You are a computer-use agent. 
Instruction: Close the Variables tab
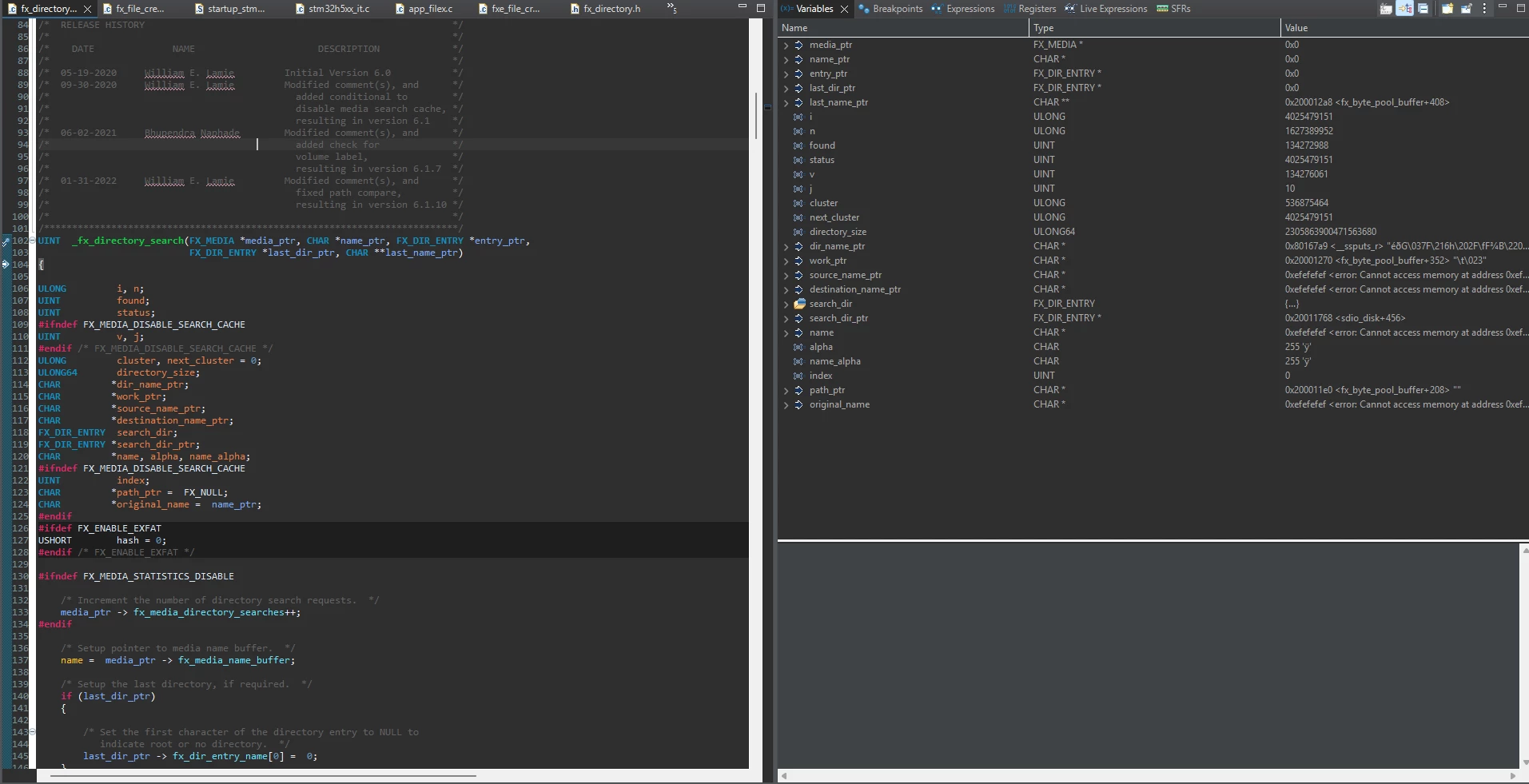pyautogui.click(x=844, y=9)
